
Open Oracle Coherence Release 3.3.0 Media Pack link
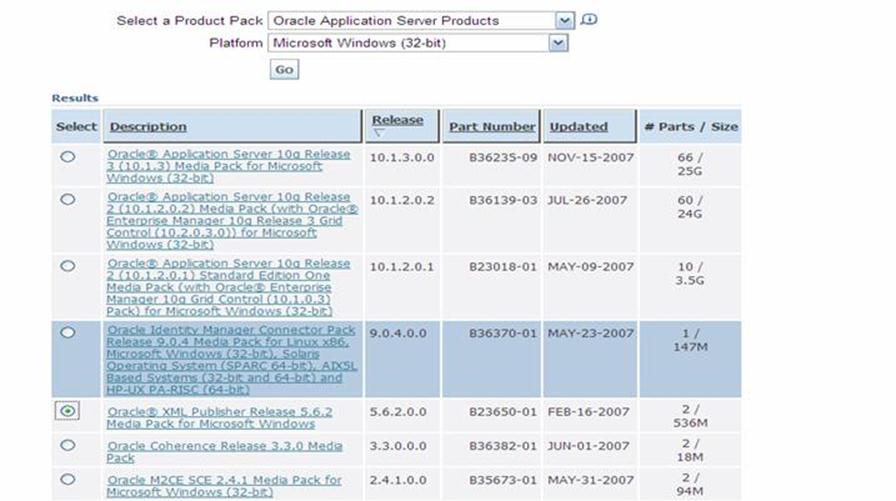tap(225, 452)
